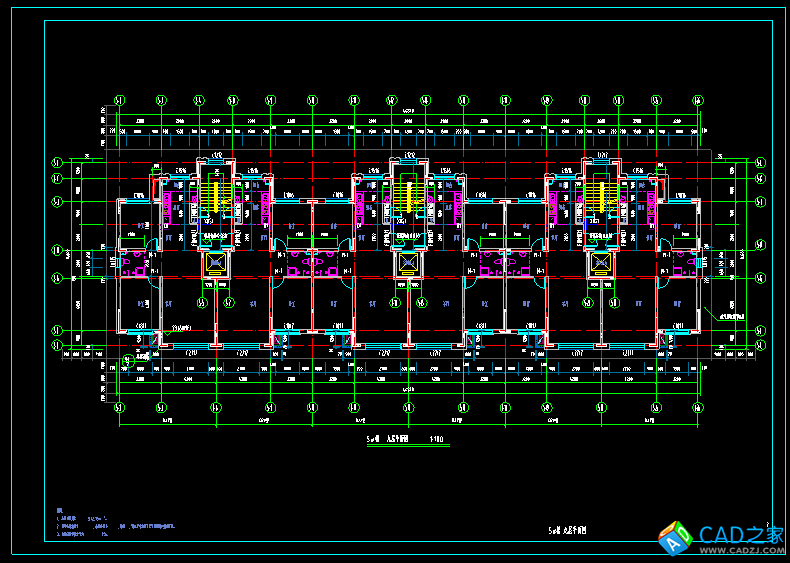
Task: Click the topmost axis bubble on right side
Action: 760,162
